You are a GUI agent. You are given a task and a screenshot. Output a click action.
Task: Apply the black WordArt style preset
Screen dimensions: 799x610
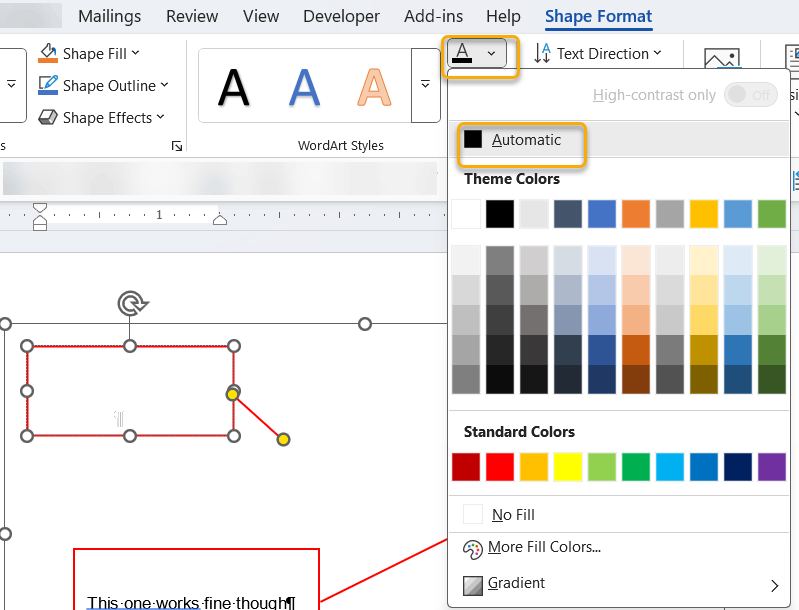[x=234, y=88]
